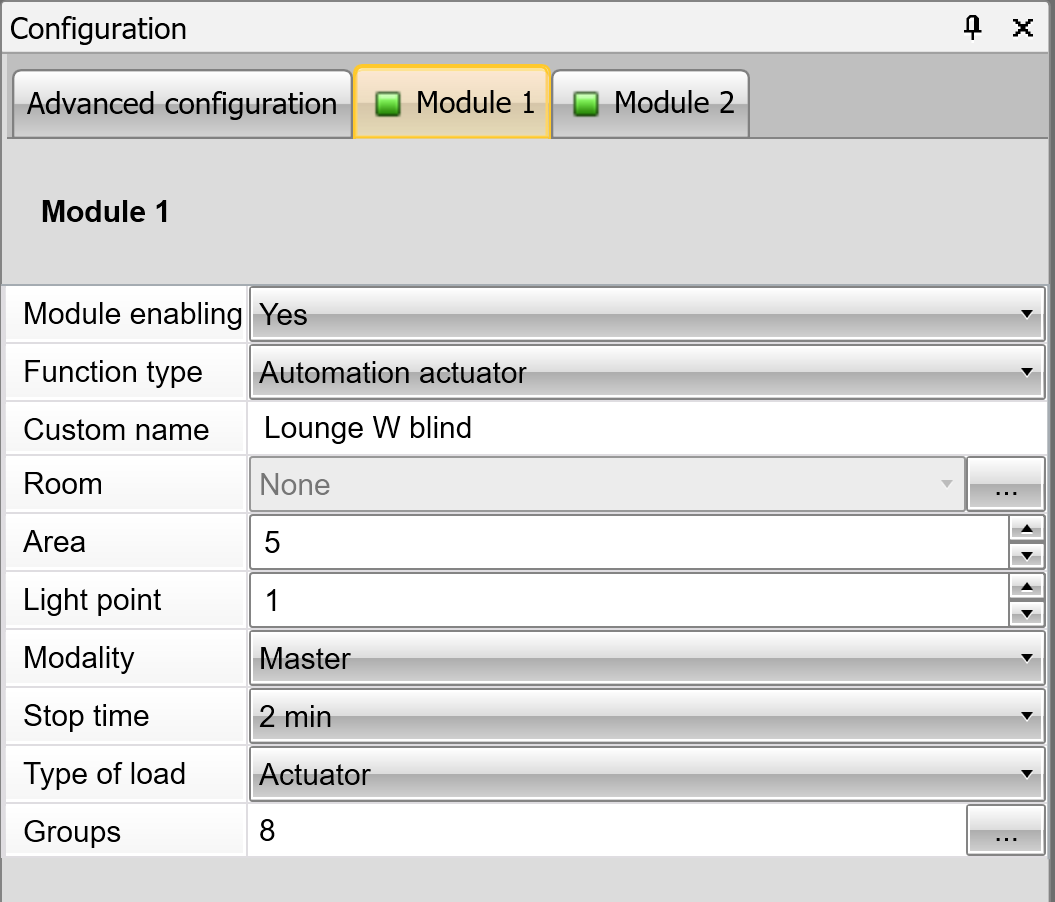Click the Groups ellipsis button
Image resolution: width=1055 pixels, height=902 pixels.
point(1005,832)
